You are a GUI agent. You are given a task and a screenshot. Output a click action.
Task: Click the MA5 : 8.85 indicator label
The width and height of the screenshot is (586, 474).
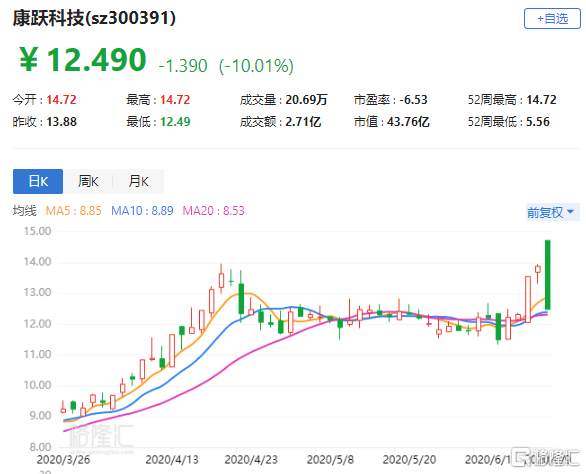point(73,211)
